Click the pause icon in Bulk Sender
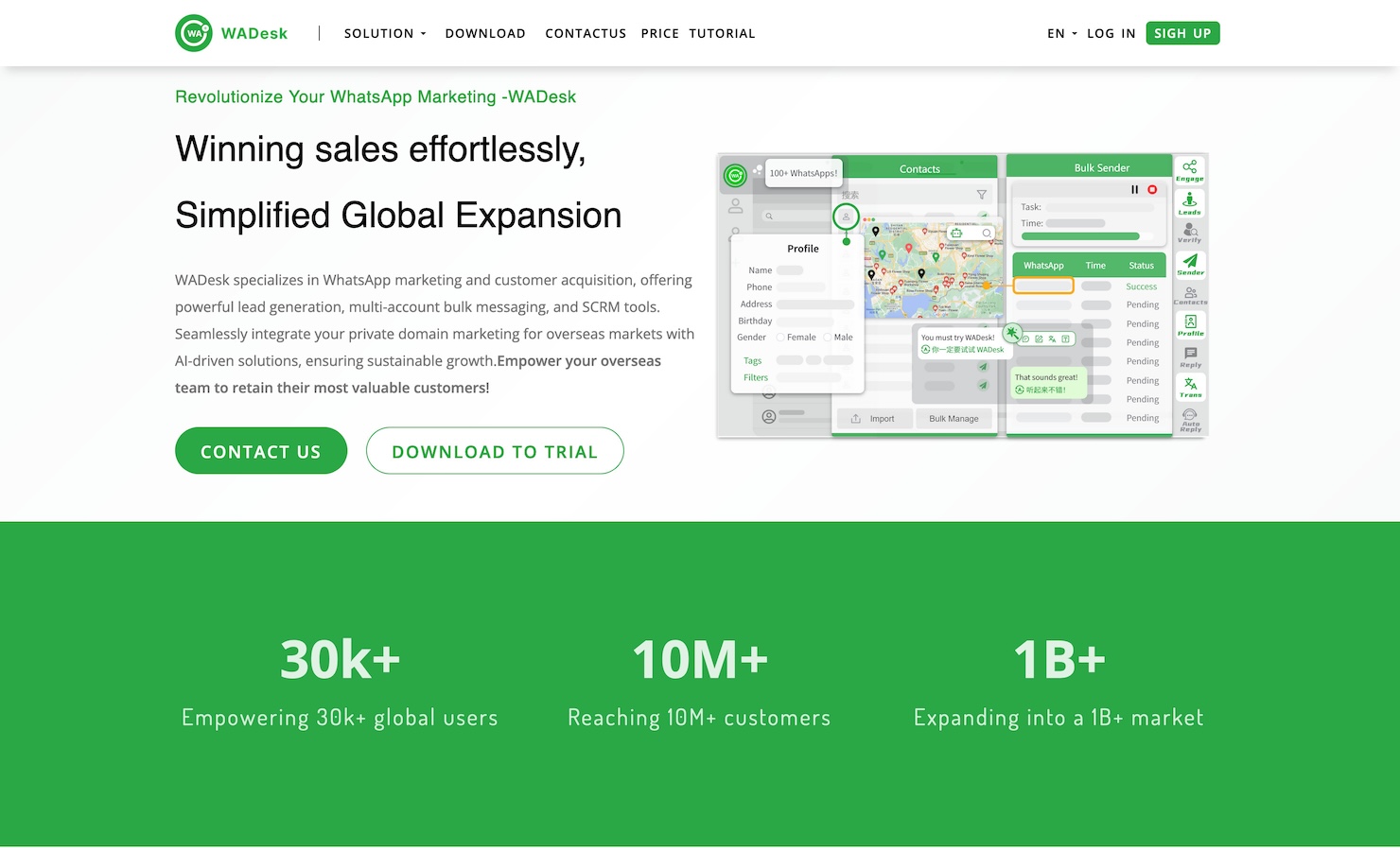The width and height of the screenshot is (1400, 851). pyautogui.click(x=1134, y=189)
